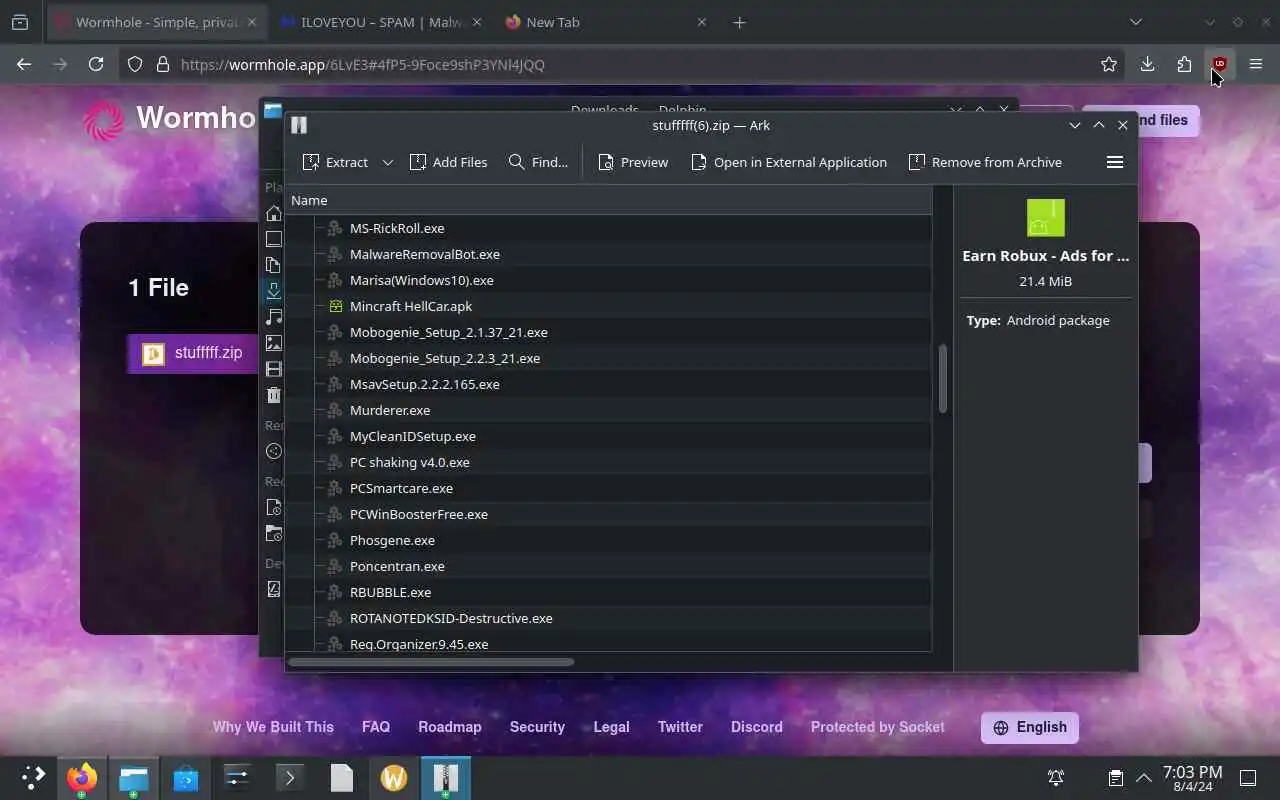Click the tracking protection shield icon
Viewport: 1280px width, 800px height.
click(135, 64)
